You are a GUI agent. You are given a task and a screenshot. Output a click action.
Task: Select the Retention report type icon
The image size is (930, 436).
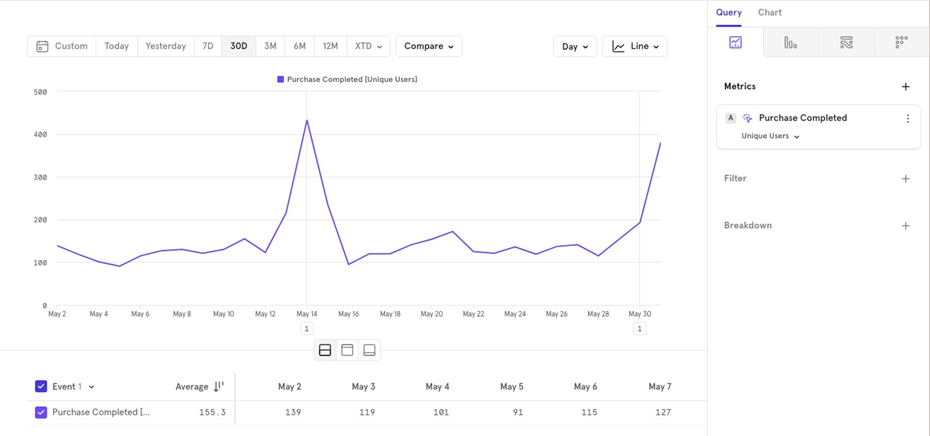coord(901,43)
